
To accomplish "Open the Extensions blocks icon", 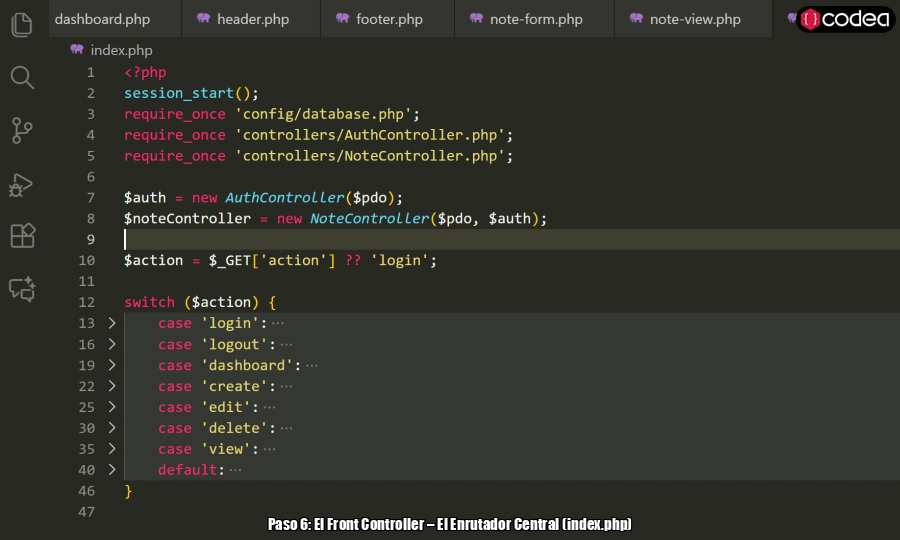I will [22, 236].
